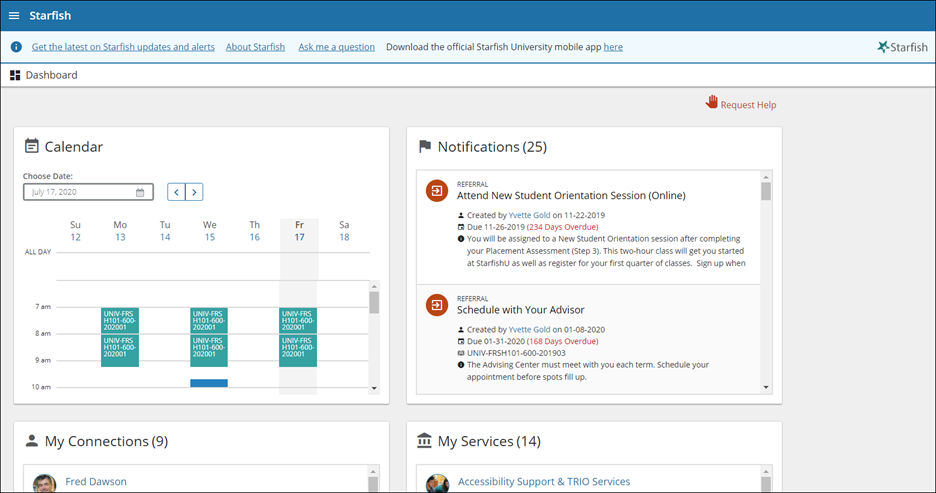
Task: Go to next week with right arrow
Action: 194,192
